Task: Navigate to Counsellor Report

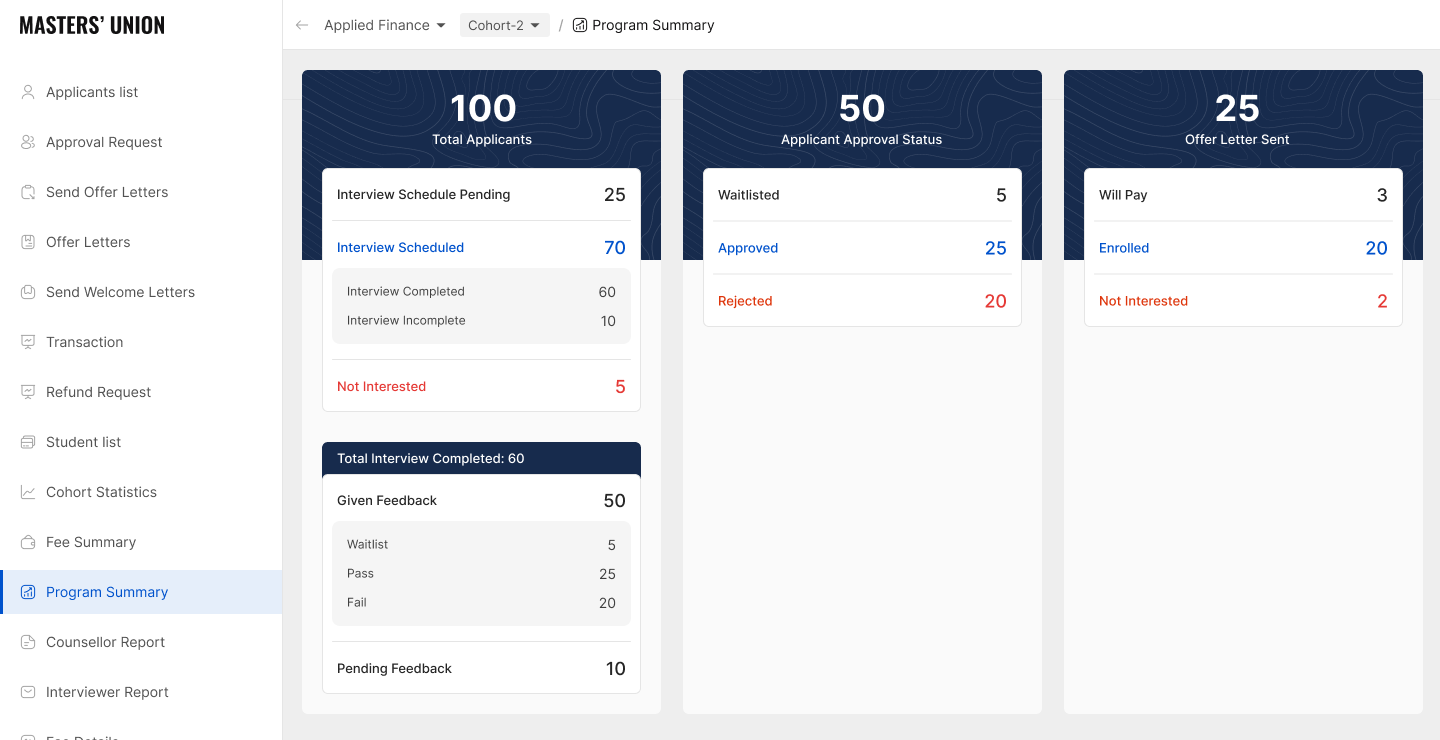Action: (105, 642)
